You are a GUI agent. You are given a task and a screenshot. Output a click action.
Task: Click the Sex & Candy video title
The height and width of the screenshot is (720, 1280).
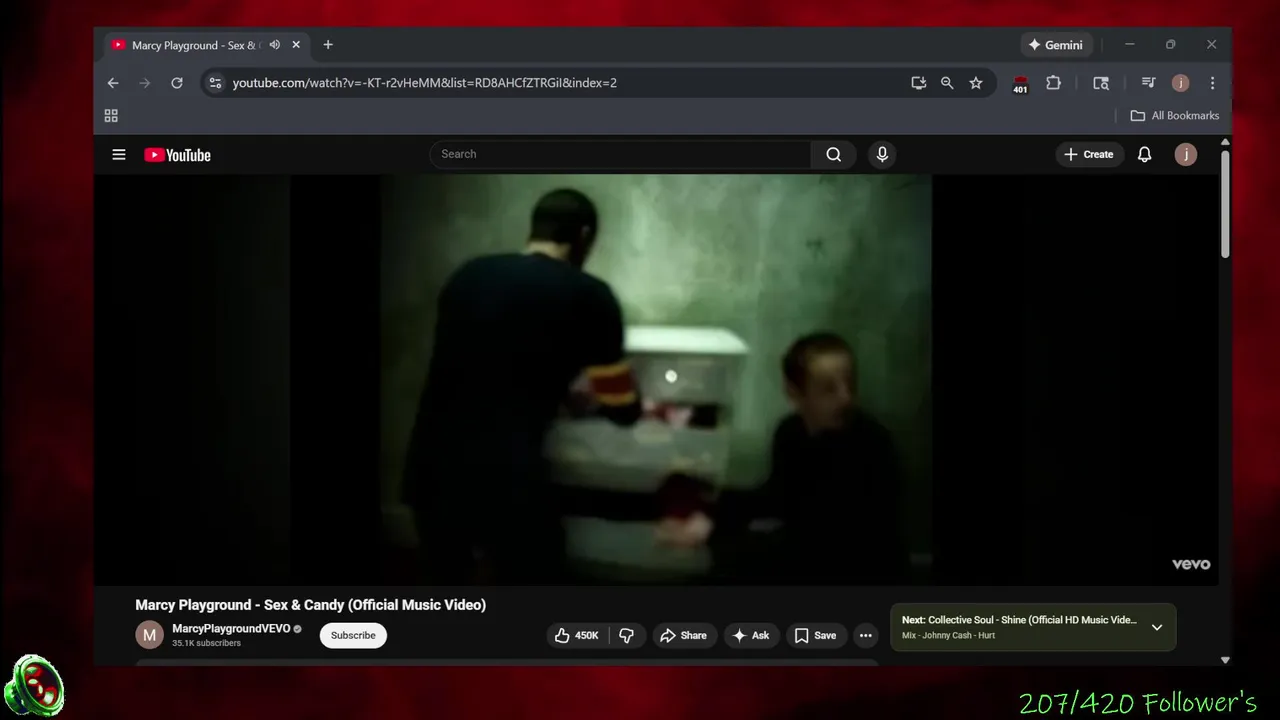coord(311,605)
